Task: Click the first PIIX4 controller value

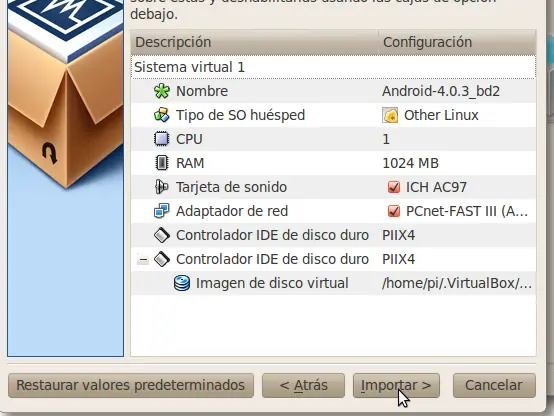Action: point(399,235)
